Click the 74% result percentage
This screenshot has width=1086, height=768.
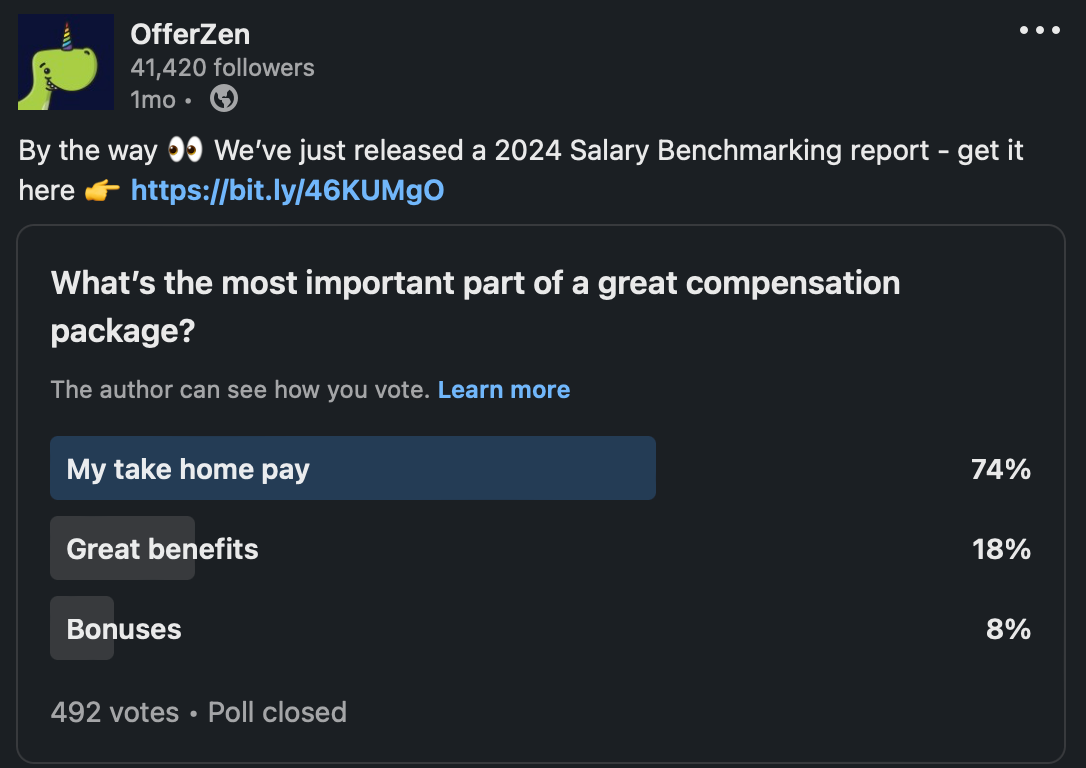1002,468
